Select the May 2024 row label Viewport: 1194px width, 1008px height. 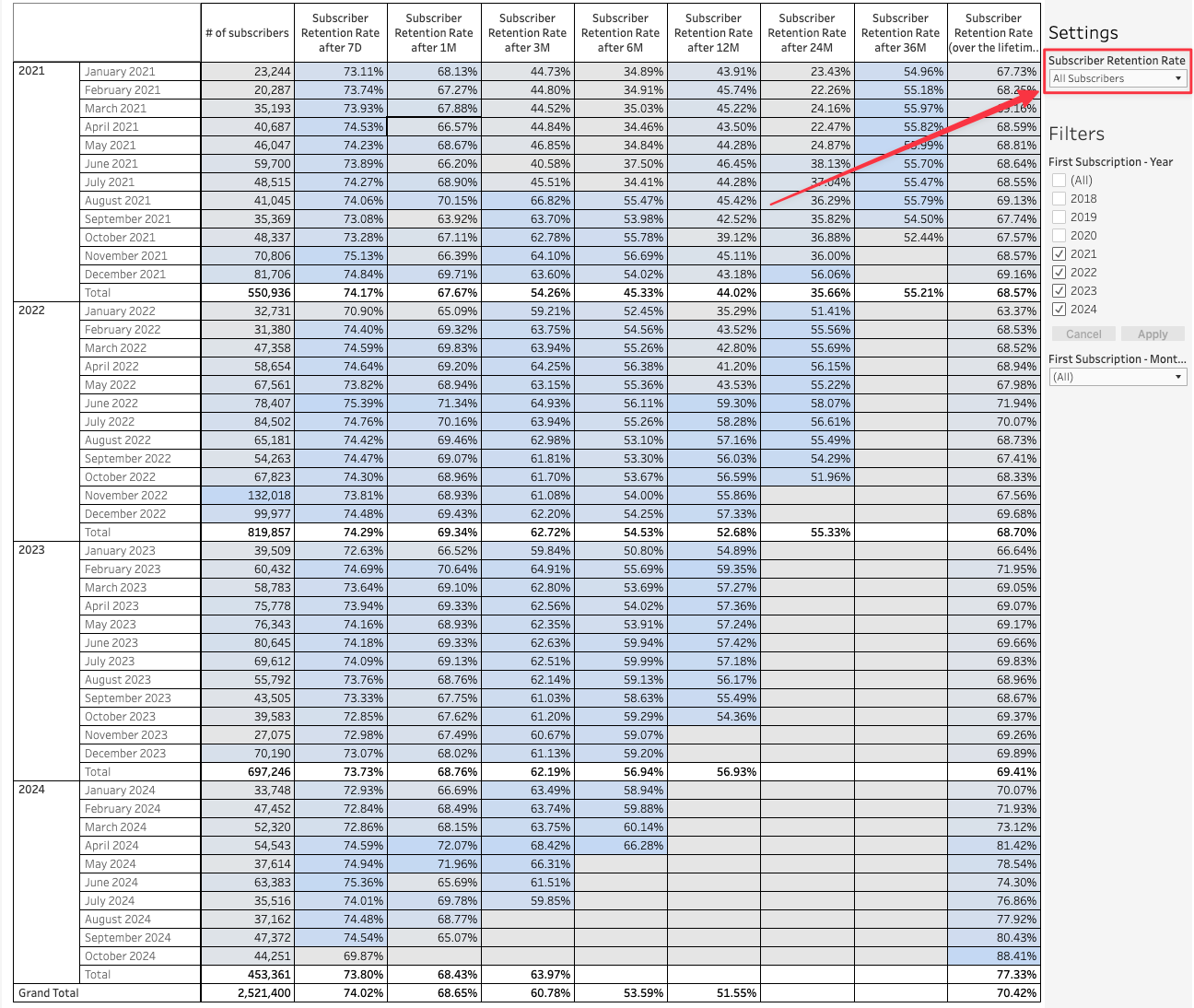pyautogui.click(x=139, y=864)
